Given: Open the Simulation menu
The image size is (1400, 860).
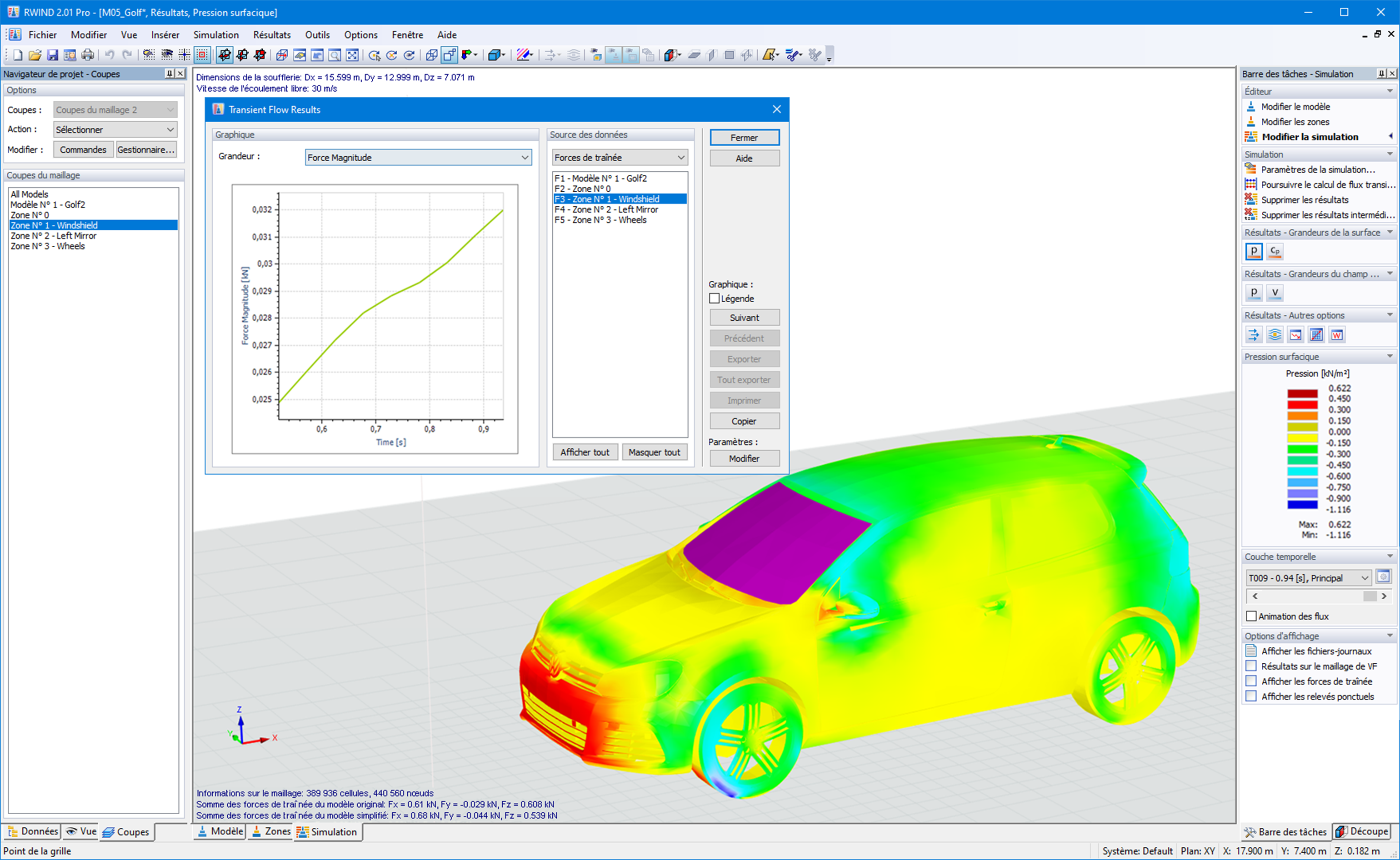Looking at the screenshot, I should pyautogui.click(x=216, y=35).
